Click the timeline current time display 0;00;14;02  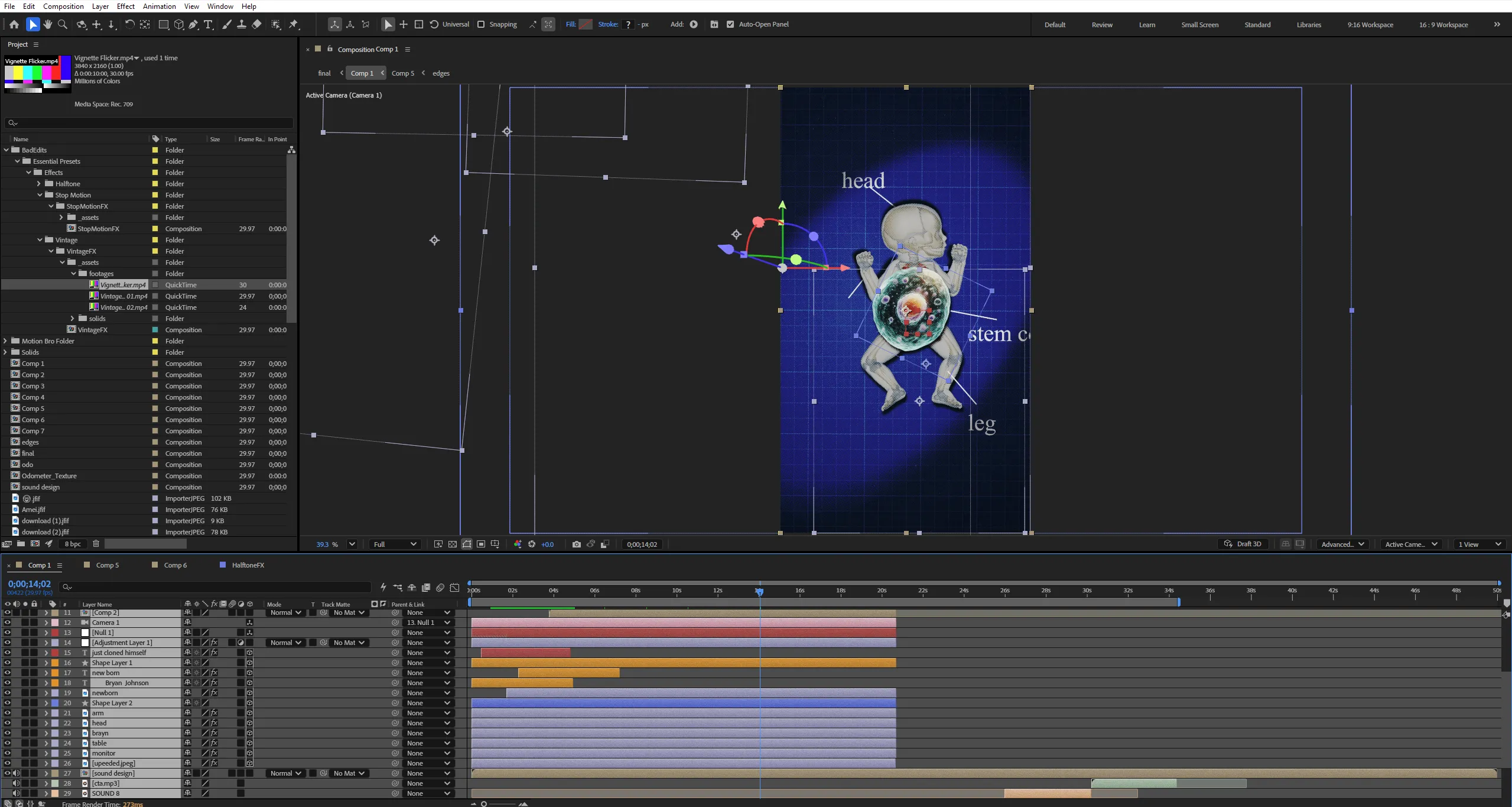[30, 584]
